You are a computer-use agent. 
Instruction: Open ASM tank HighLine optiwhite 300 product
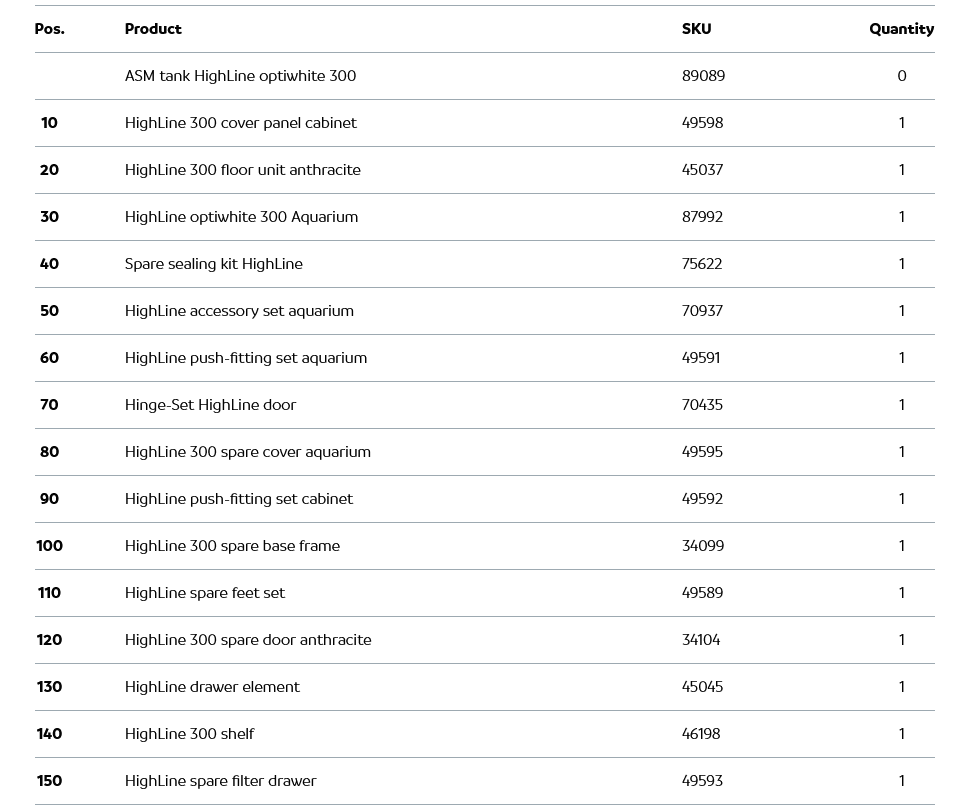pyautogui.click(x=240, y=76)
